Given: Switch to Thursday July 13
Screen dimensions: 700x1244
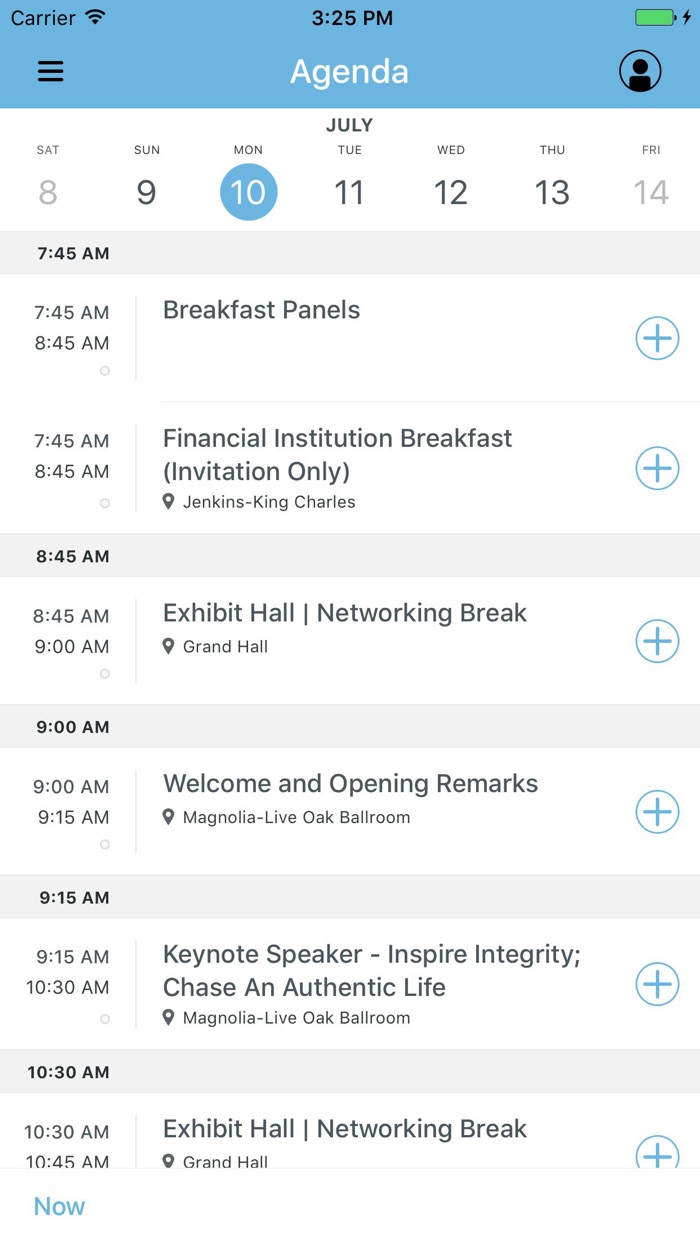Looking at the screenshot, I should tap(552, 192).
